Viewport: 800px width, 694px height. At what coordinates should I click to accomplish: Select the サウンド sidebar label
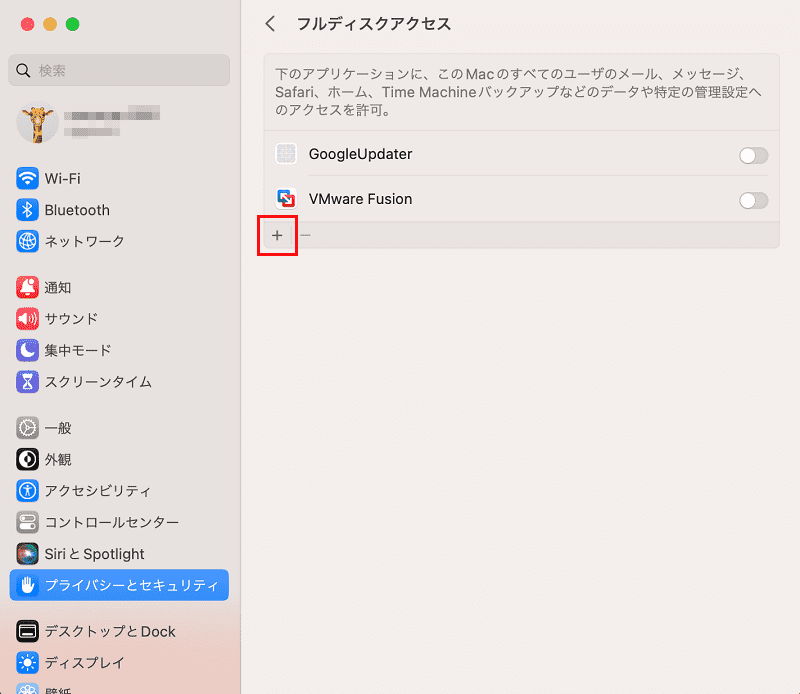click(71, 319)
